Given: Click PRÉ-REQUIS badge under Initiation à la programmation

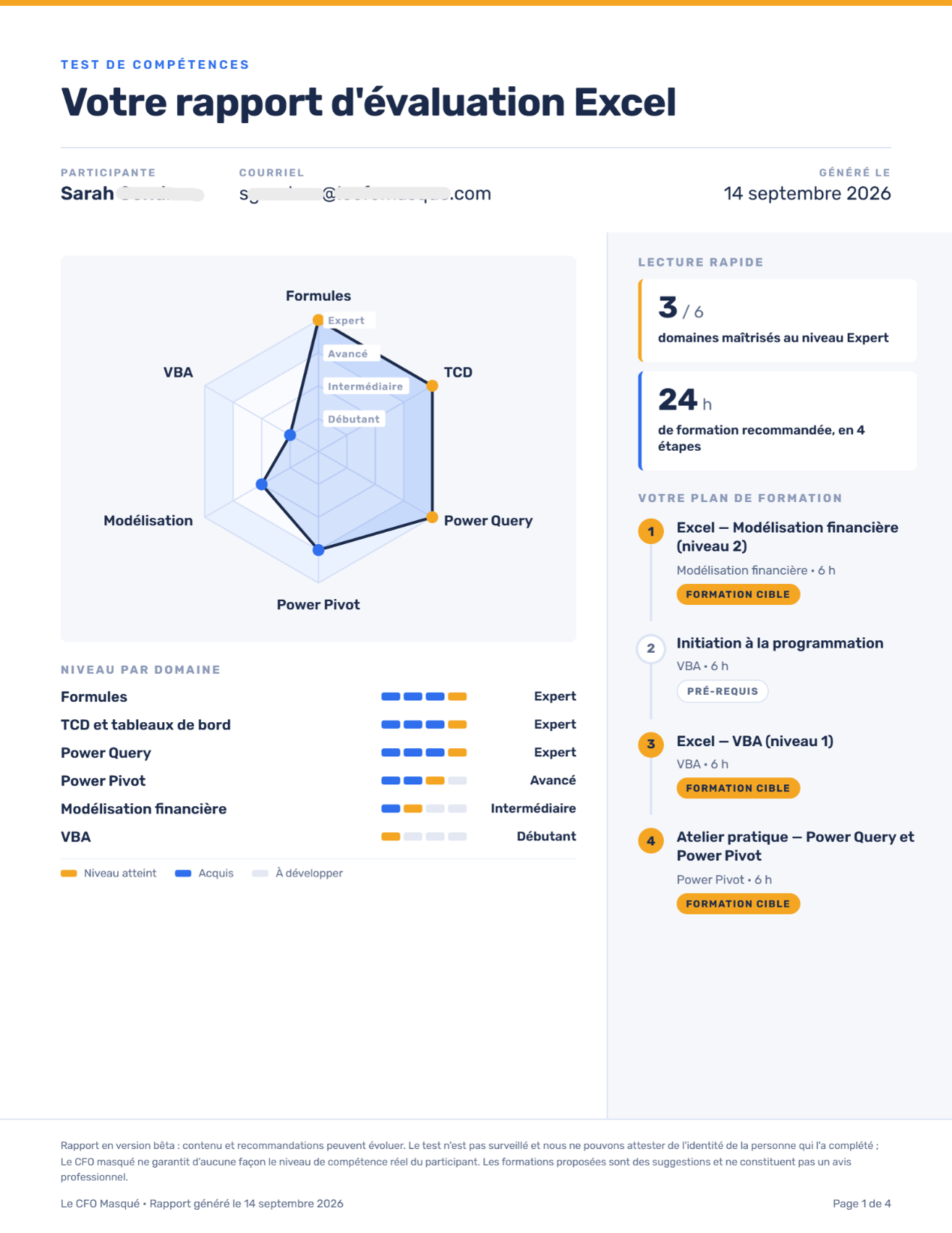Looking at the screenshot, I should point(722,691).
